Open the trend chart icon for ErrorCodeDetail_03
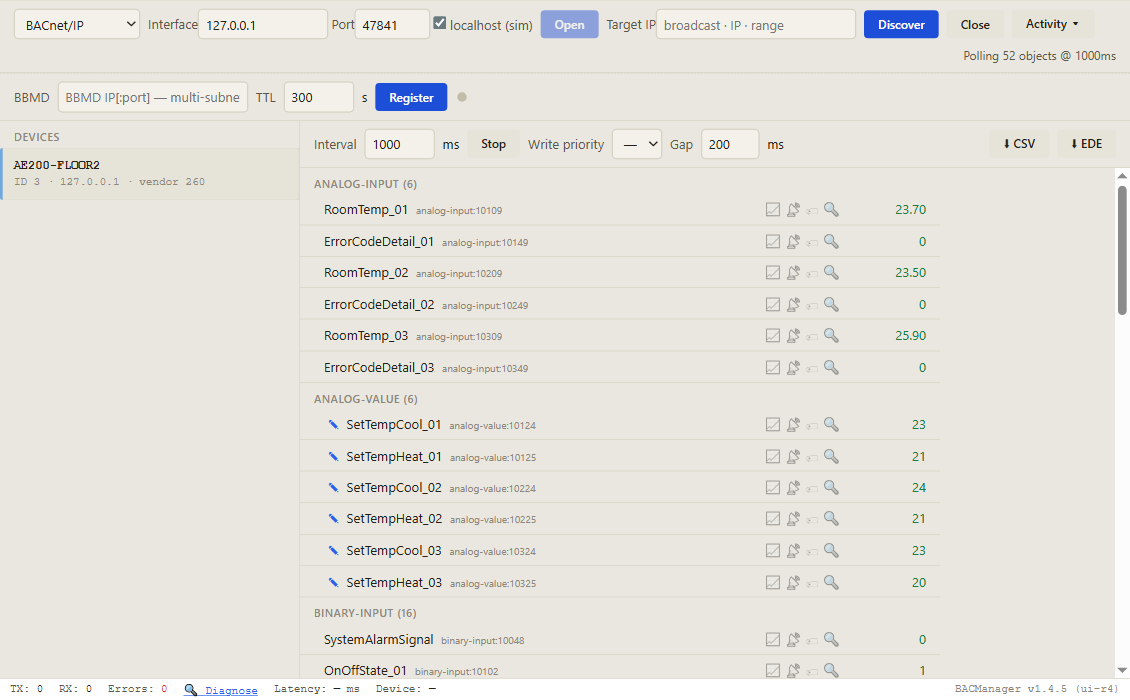Image resolution: width=1130 pixels, height=700 pixels. [x=773, y=368]
